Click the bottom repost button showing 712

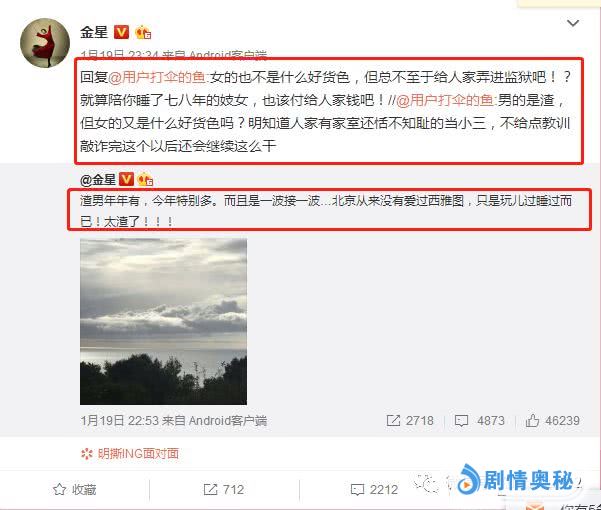(x=223, y=490)
